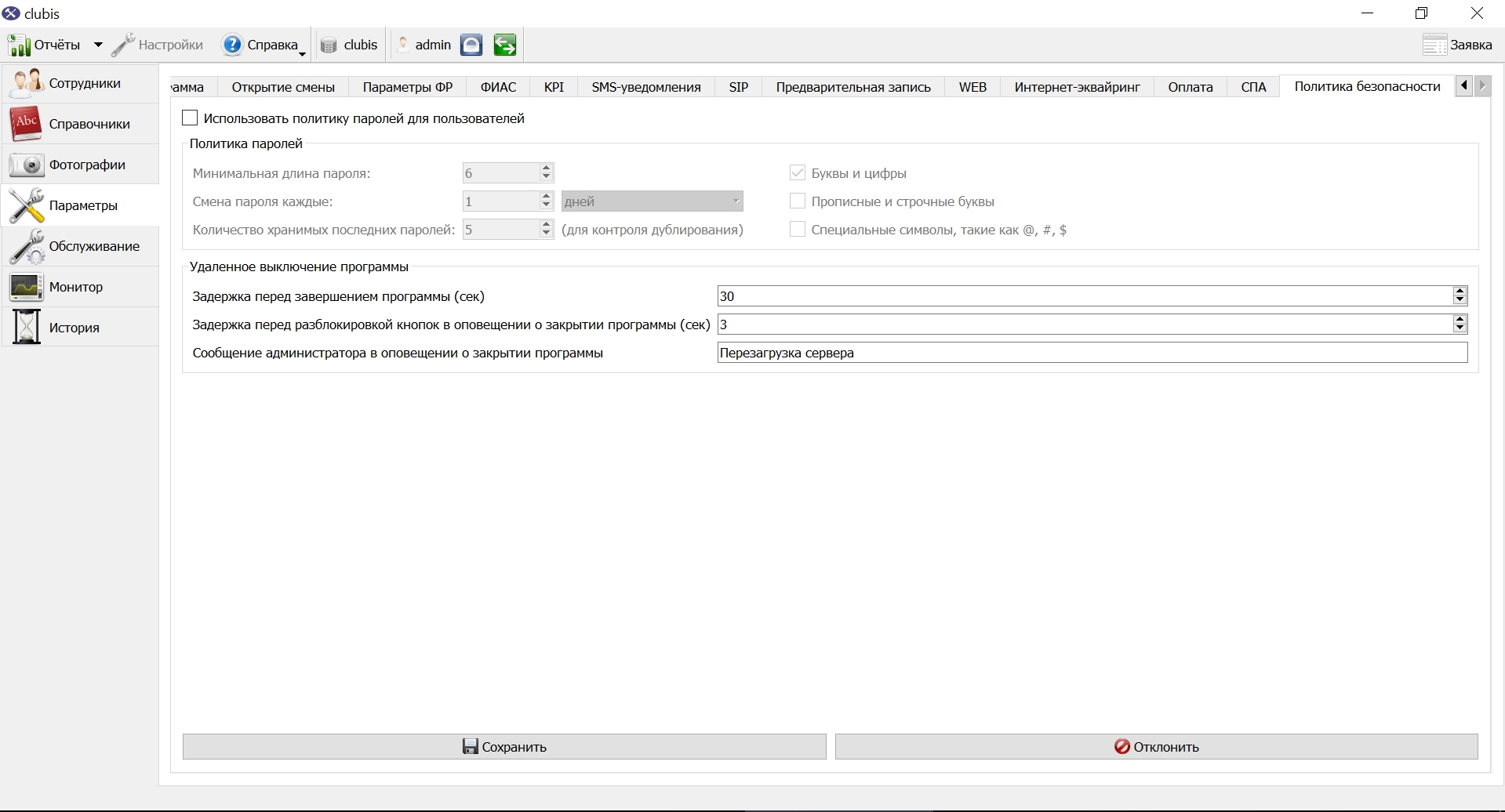The height and width of the screenshot is (812, 1505).
Task: Switch to the Интернет-эквайринг tab
Action: 1077,87
